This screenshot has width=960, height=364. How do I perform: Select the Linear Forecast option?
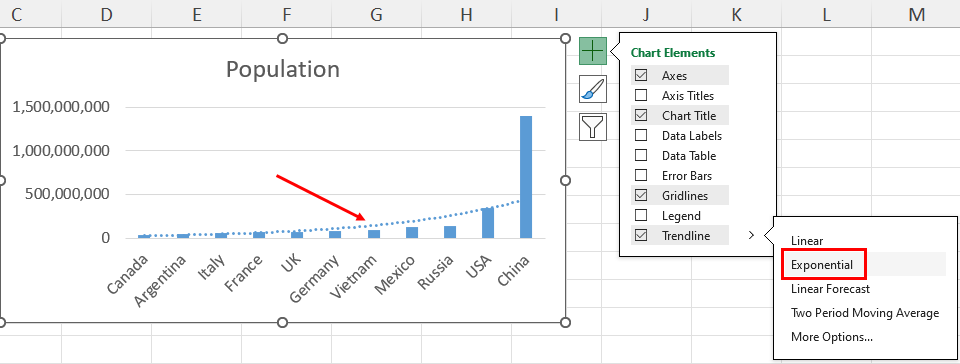pos(830,289)
